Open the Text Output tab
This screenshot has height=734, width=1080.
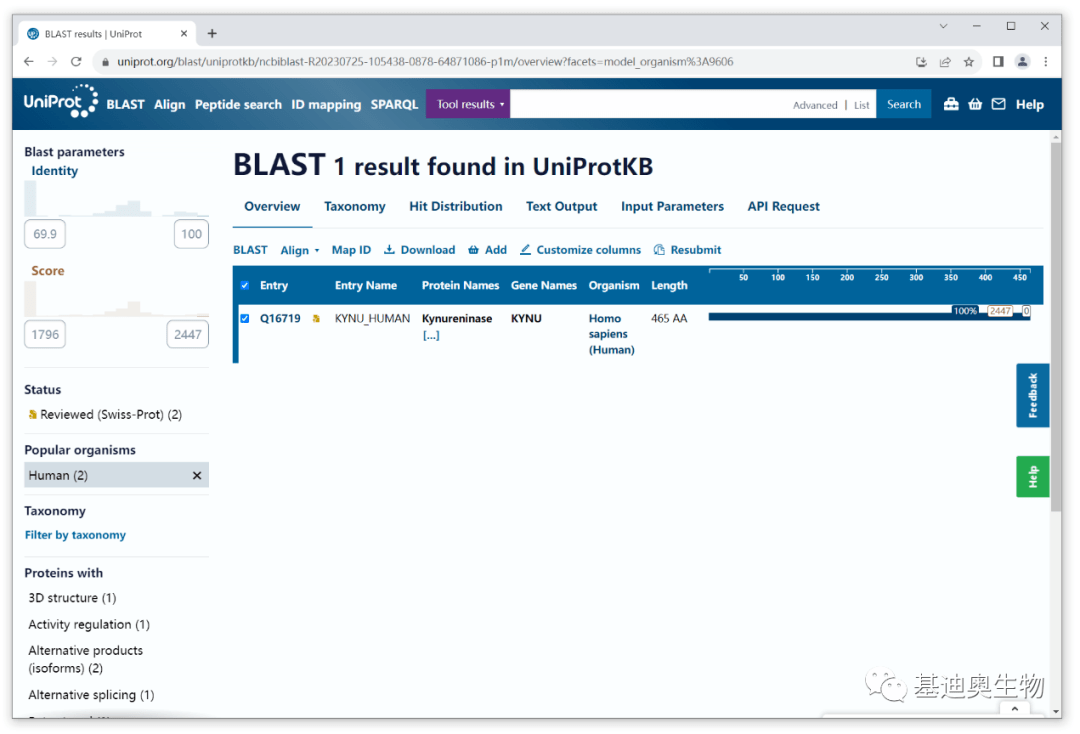561,206
